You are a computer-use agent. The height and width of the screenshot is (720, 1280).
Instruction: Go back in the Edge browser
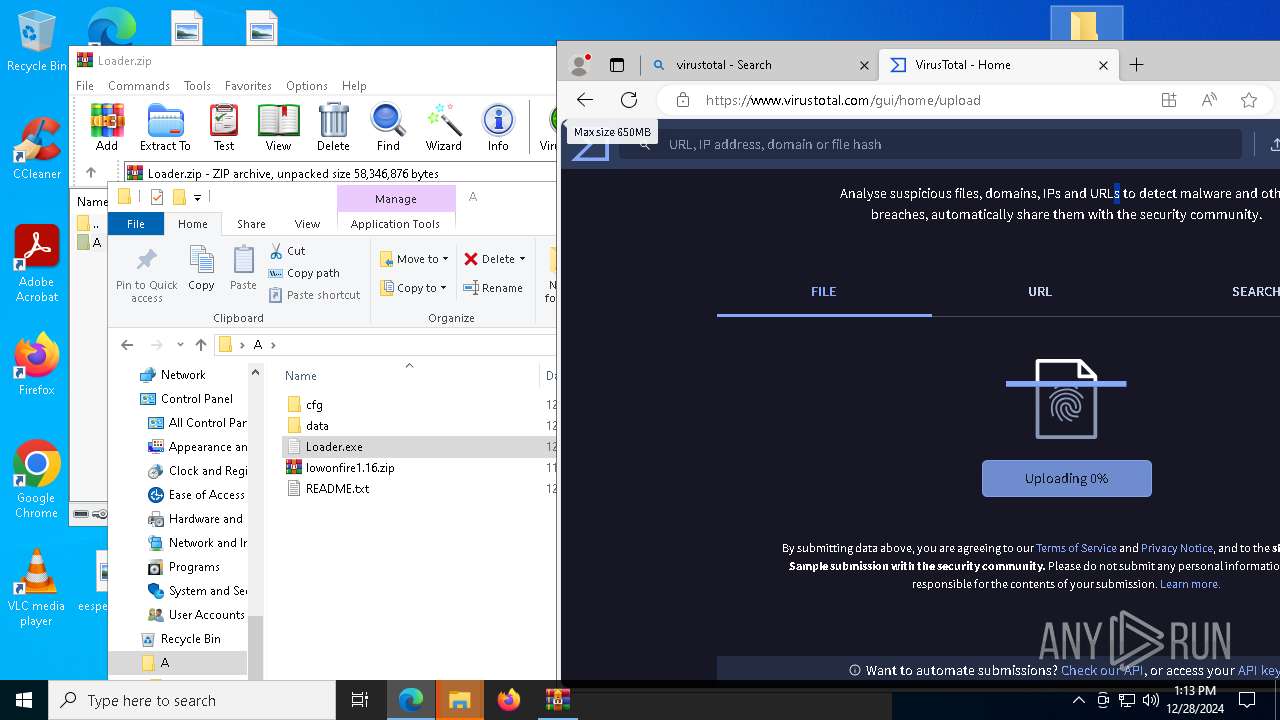585,100
